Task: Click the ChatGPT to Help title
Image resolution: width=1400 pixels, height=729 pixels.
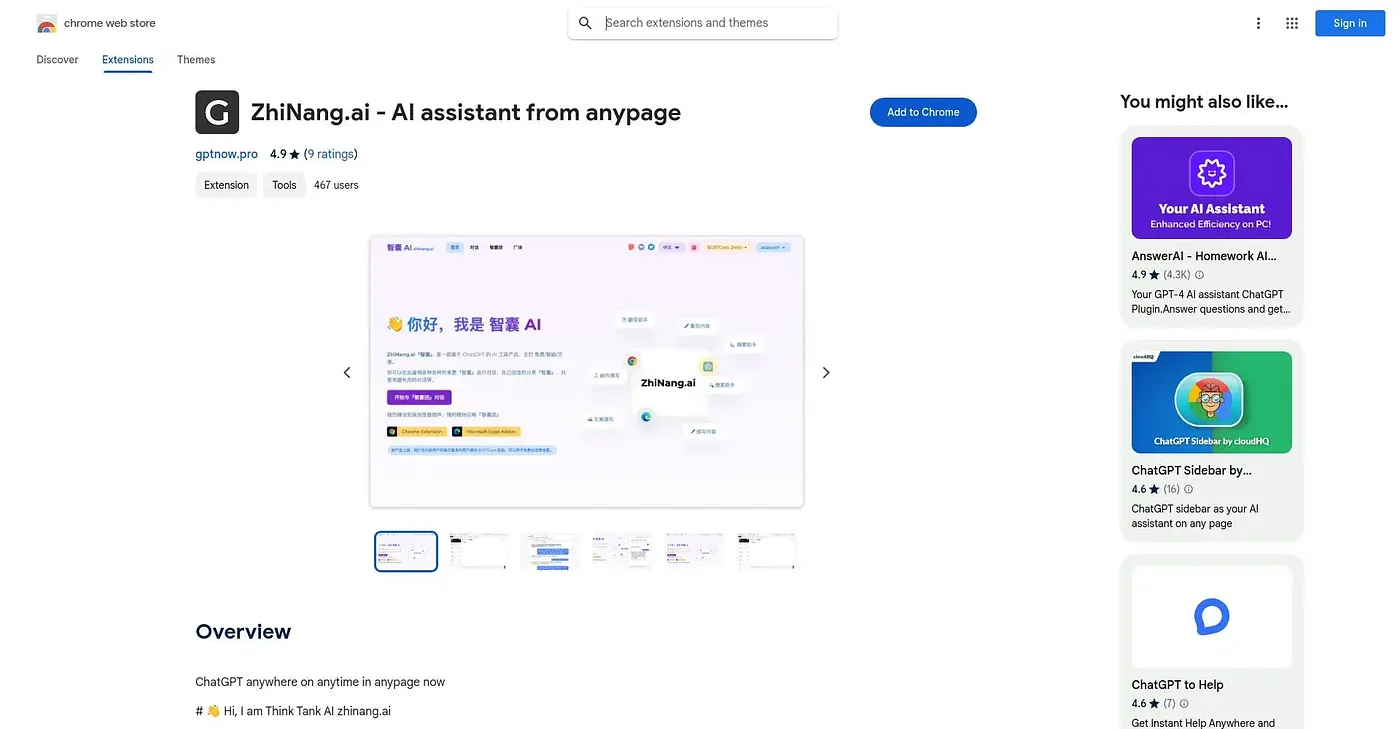Action: pos(1178,685)
